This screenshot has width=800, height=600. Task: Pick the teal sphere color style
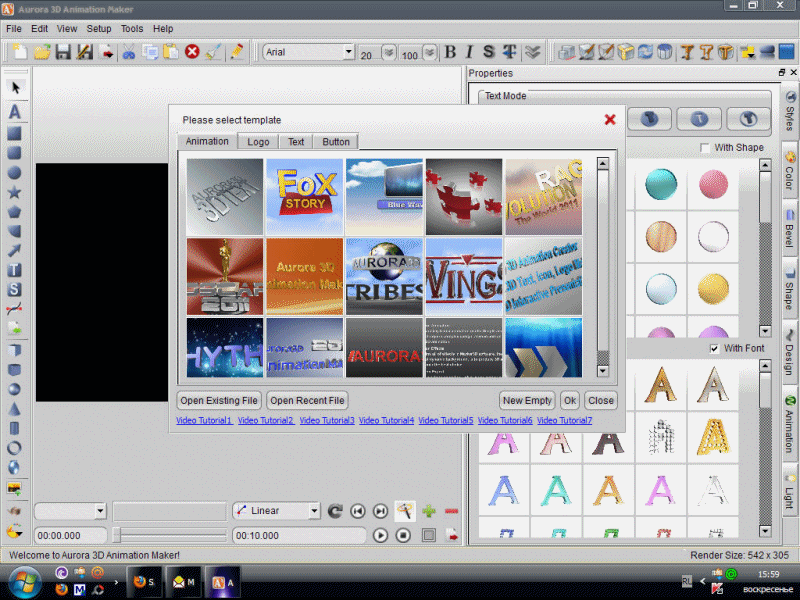(661, 184)
